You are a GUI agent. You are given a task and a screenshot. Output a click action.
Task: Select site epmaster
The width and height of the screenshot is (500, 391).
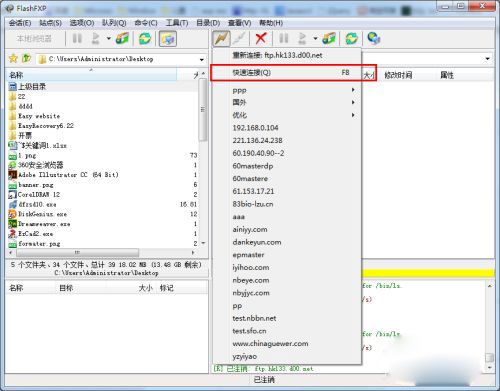287,255
